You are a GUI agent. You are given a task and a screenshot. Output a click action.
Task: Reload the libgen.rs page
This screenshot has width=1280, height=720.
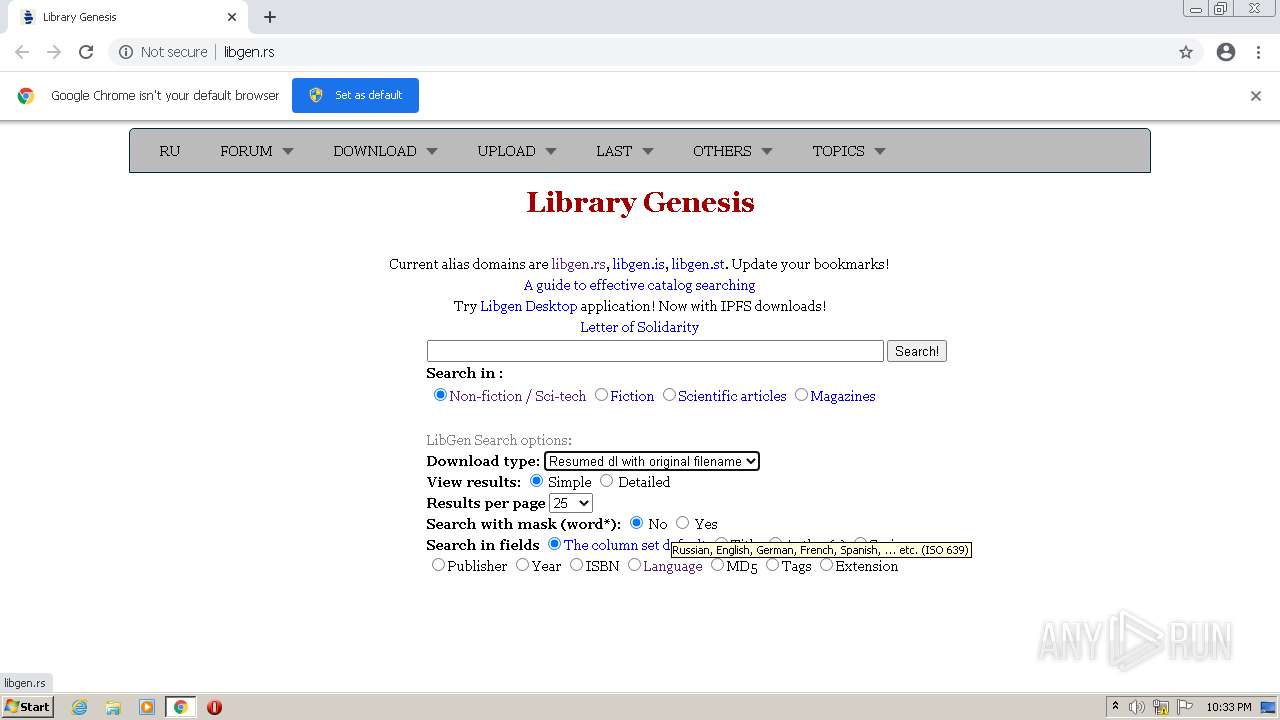pyautogui.click(x=86, y=52)
